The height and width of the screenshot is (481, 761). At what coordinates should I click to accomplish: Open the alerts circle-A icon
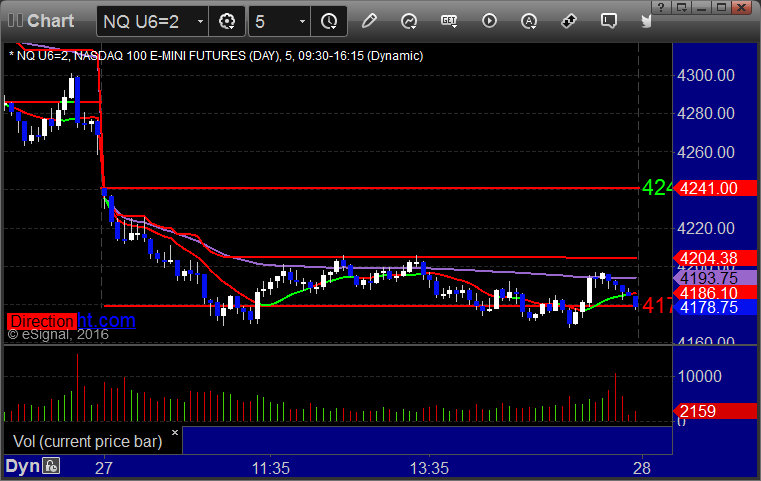[x=529, y=21]
